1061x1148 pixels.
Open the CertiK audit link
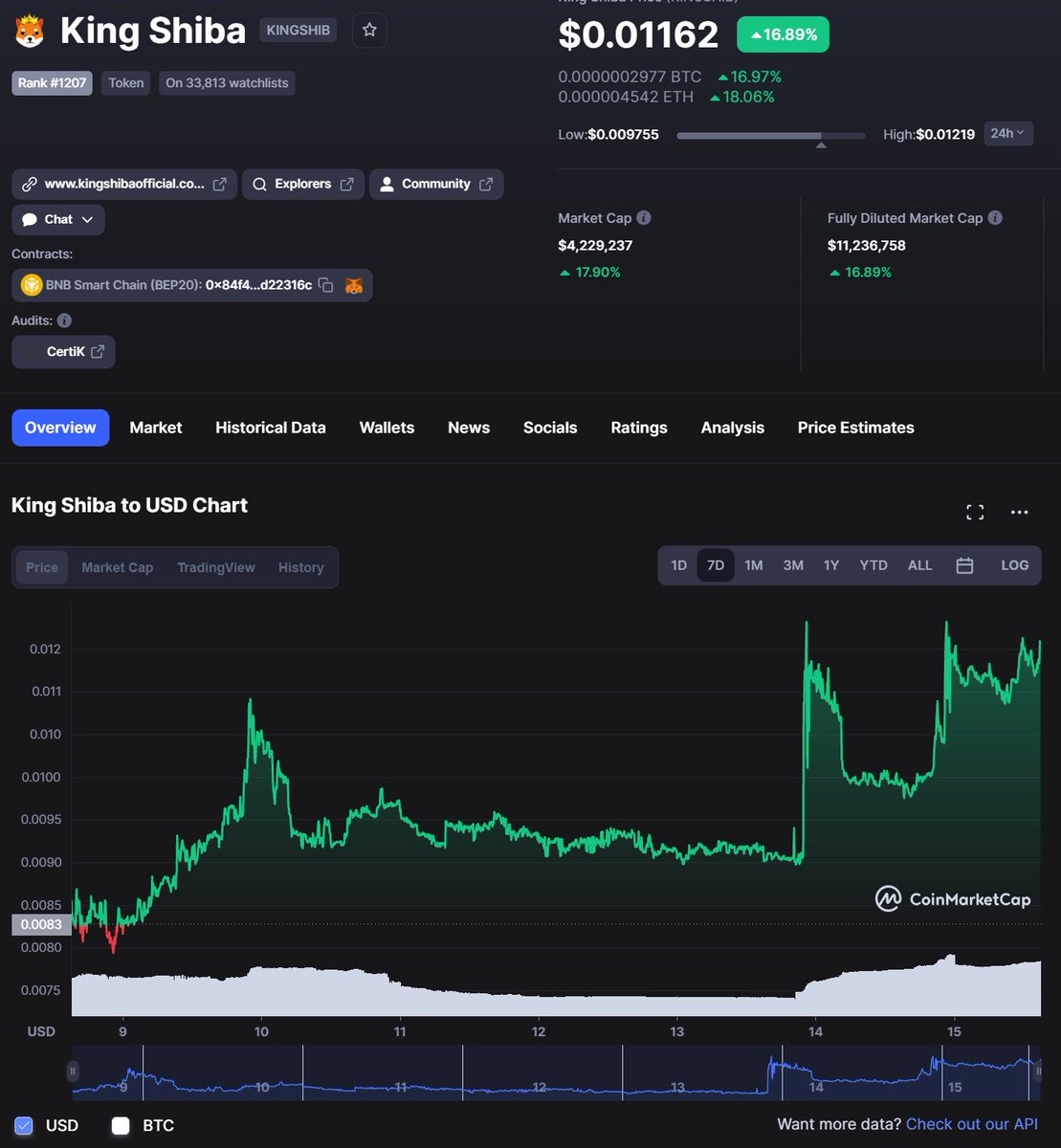pyautogui.click(x=64, y=351)
